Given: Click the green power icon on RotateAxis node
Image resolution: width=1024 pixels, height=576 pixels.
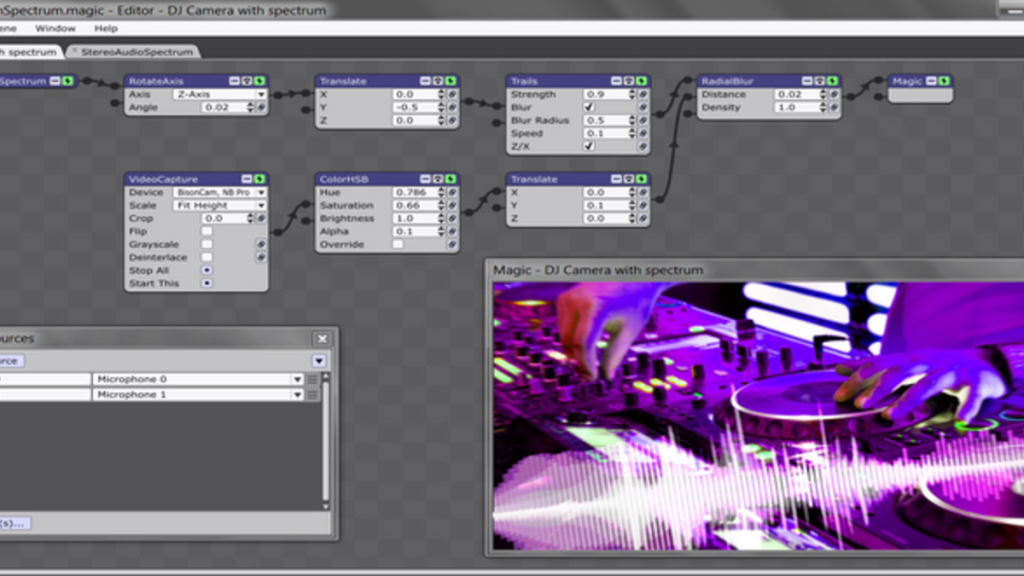Looking at the screenshot, I should 259,81.
